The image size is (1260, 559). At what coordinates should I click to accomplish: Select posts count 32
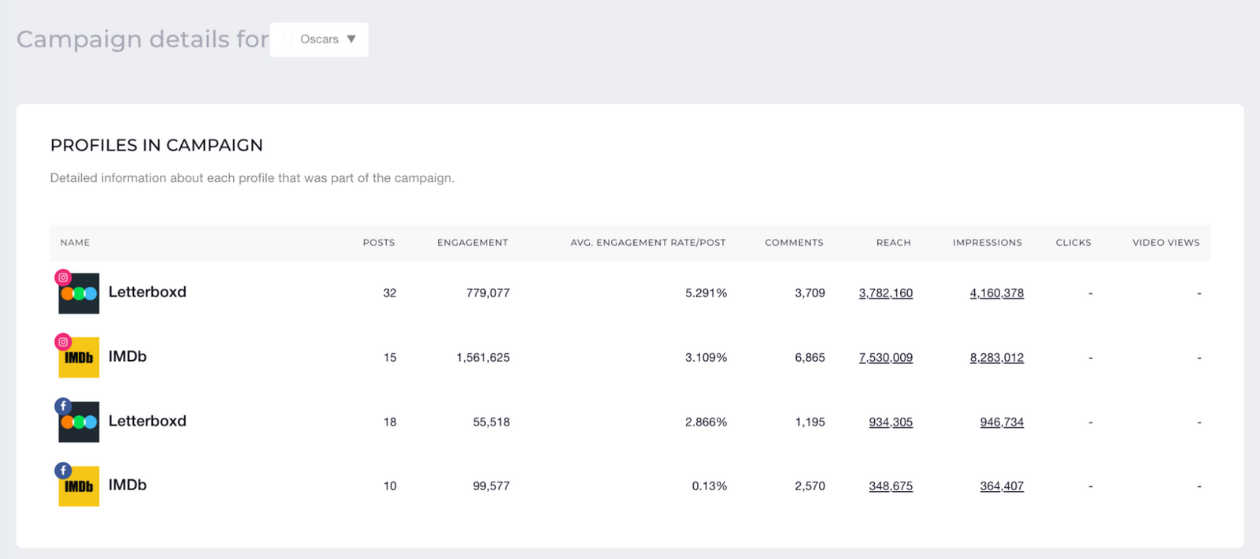tap(389, 293)
